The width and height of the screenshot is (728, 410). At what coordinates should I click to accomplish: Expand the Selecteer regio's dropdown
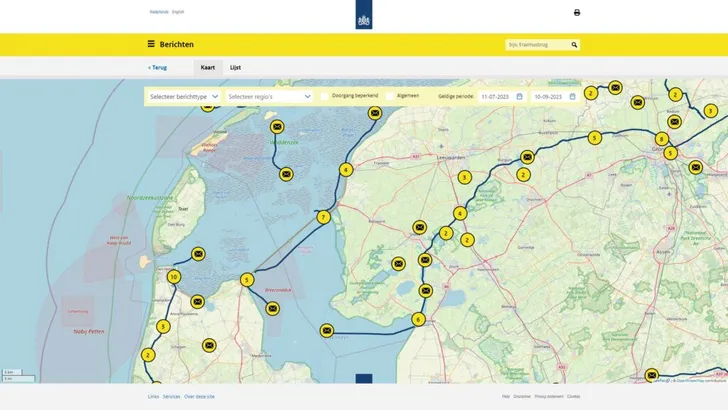[x=268, y=97]
